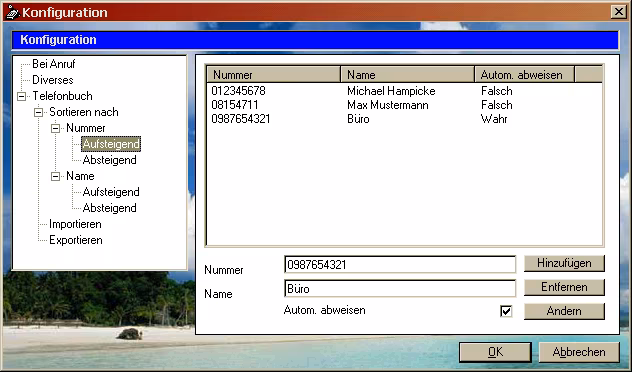This screenshot has height=372, width=632.
Task: Select the 0987654321 list row
Action: [x=404, y=119]
